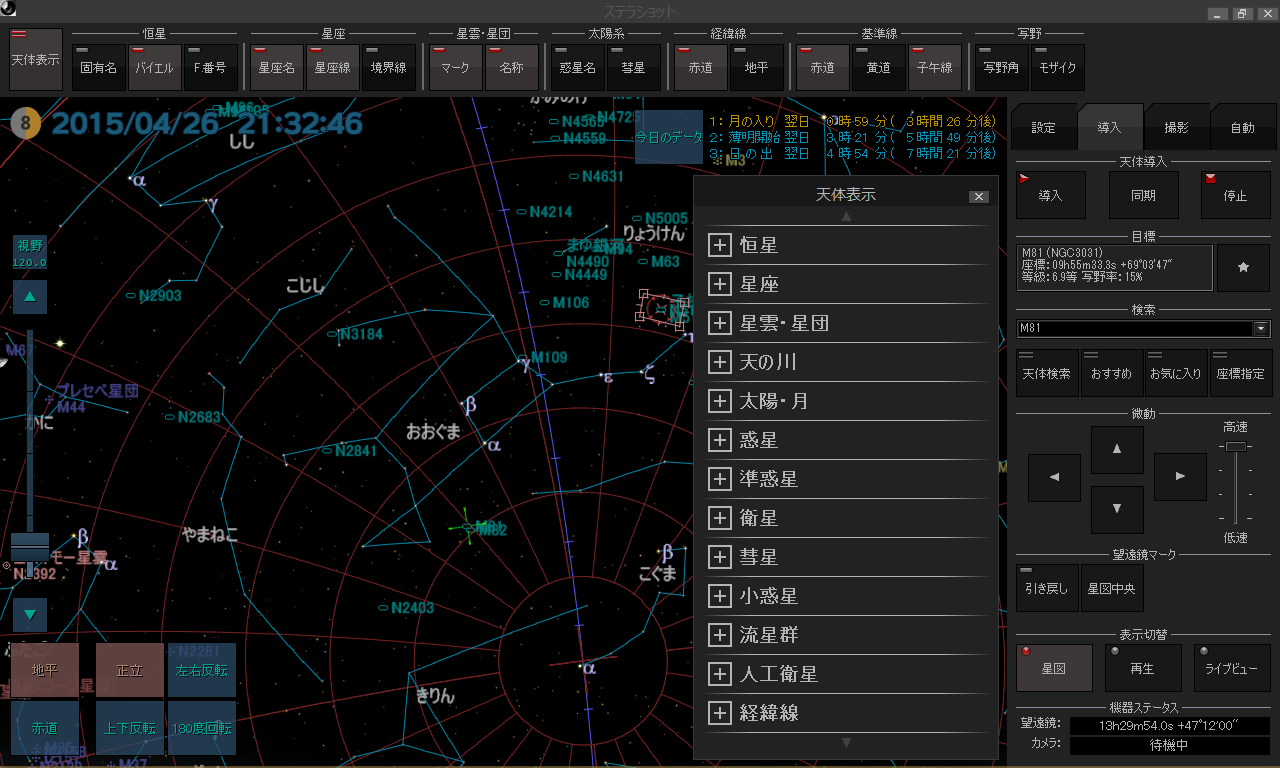Toggle 黄道 ecliptic reference line
This screenshot has width=1280, height=768.
pyautogui.click(x=878, y=67)
